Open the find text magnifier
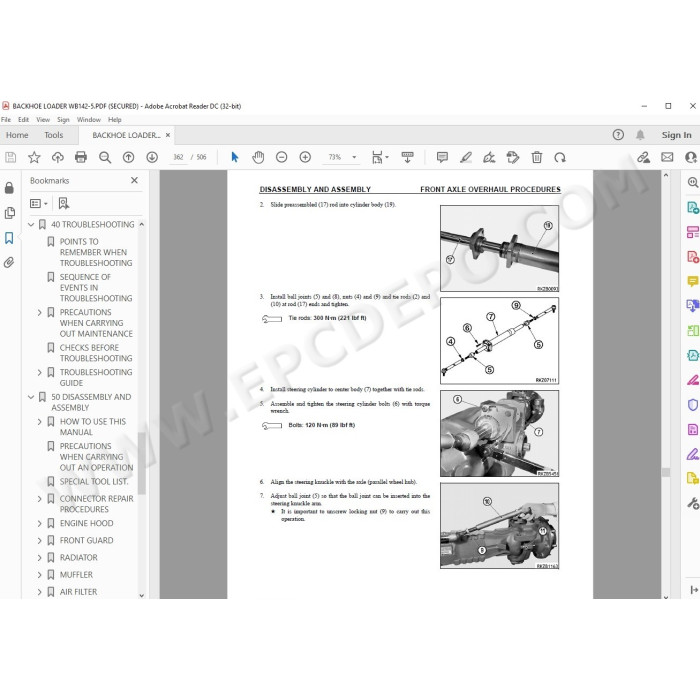The height and width of the screenshot is (700, 700). [105, 157]
